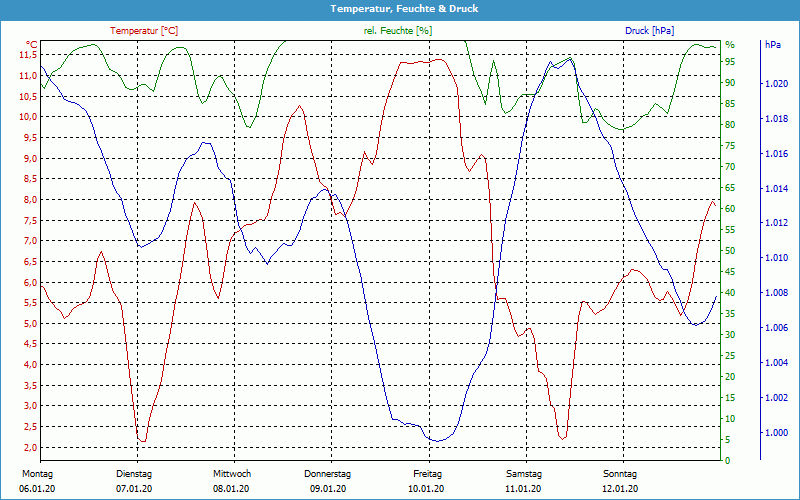Screen dimensions: 800x500
Task: Click the 'Samstag' day label
Action: pyautogui.click(x=524, y=473)
